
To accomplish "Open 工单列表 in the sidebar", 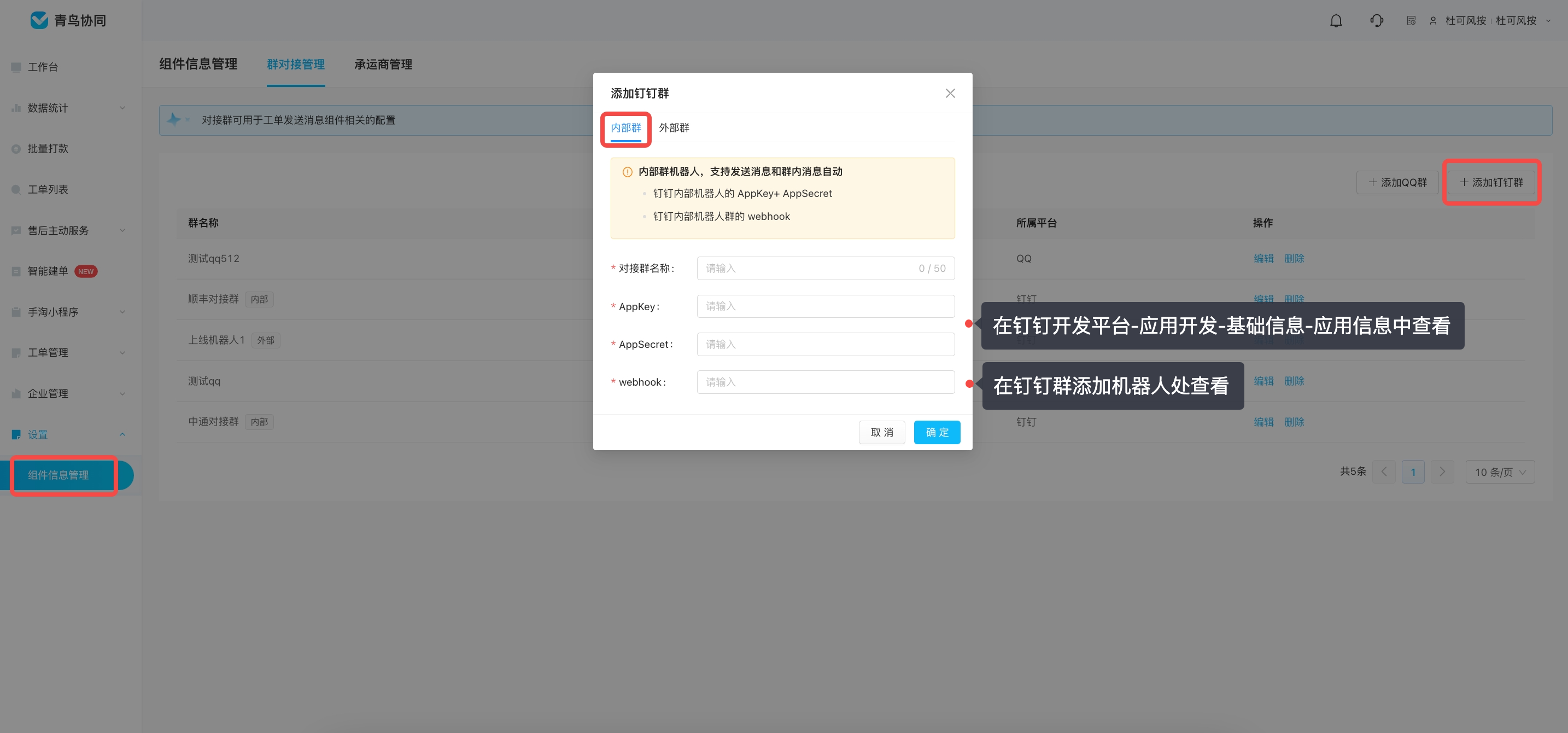I will pos(48,189).
